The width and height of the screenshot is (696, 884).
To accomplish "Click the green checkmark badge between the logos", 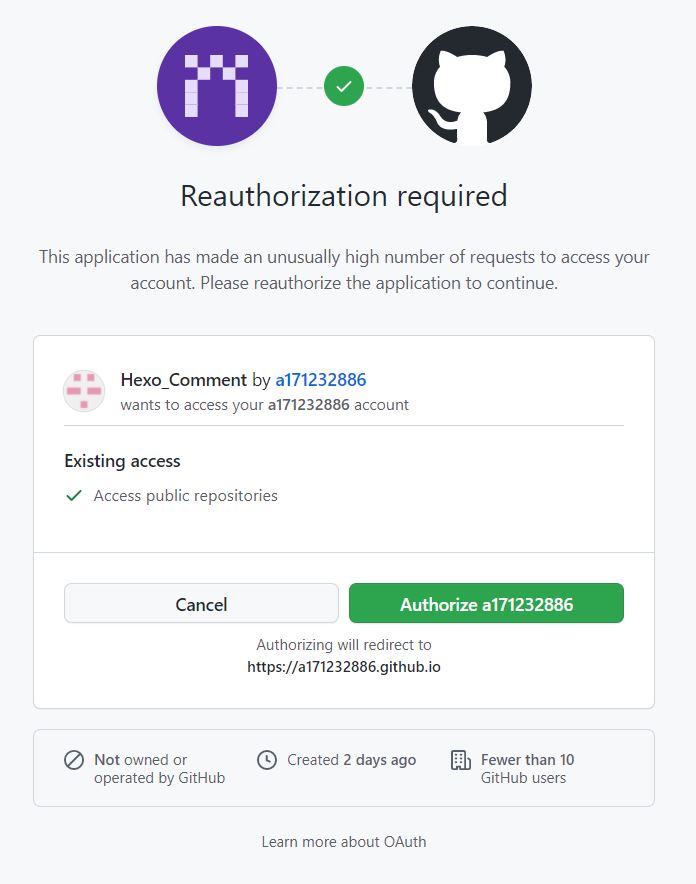I will tap(344, 86).
